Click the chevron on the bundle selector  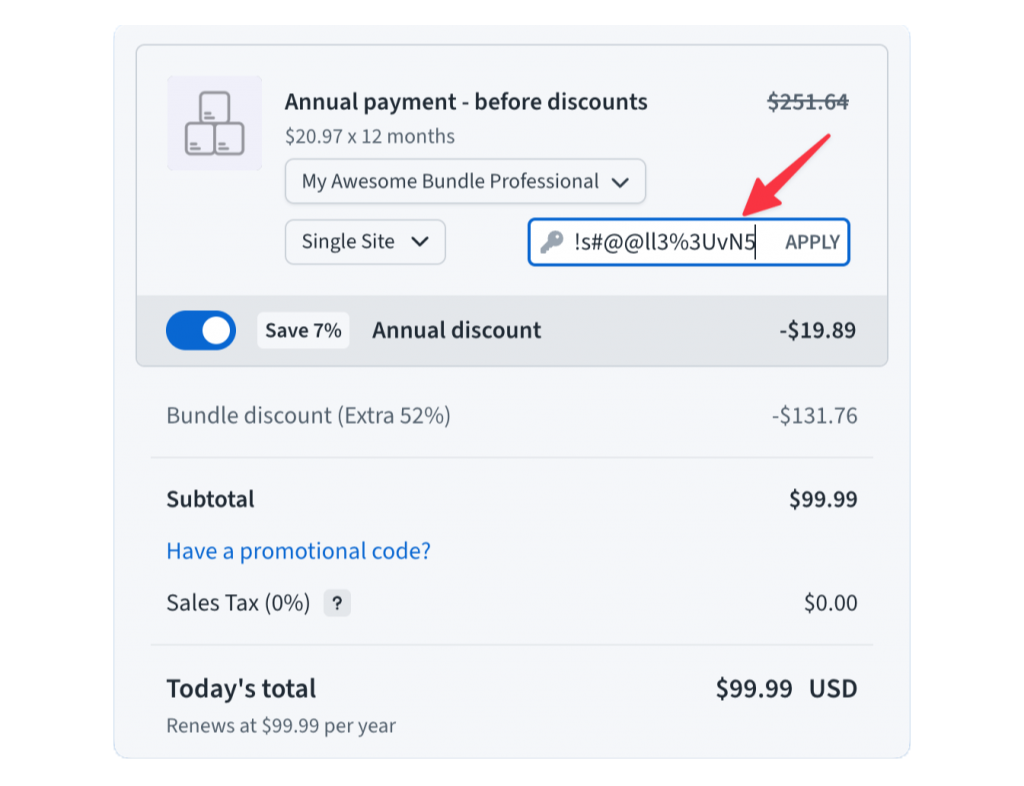click(620, 181)
